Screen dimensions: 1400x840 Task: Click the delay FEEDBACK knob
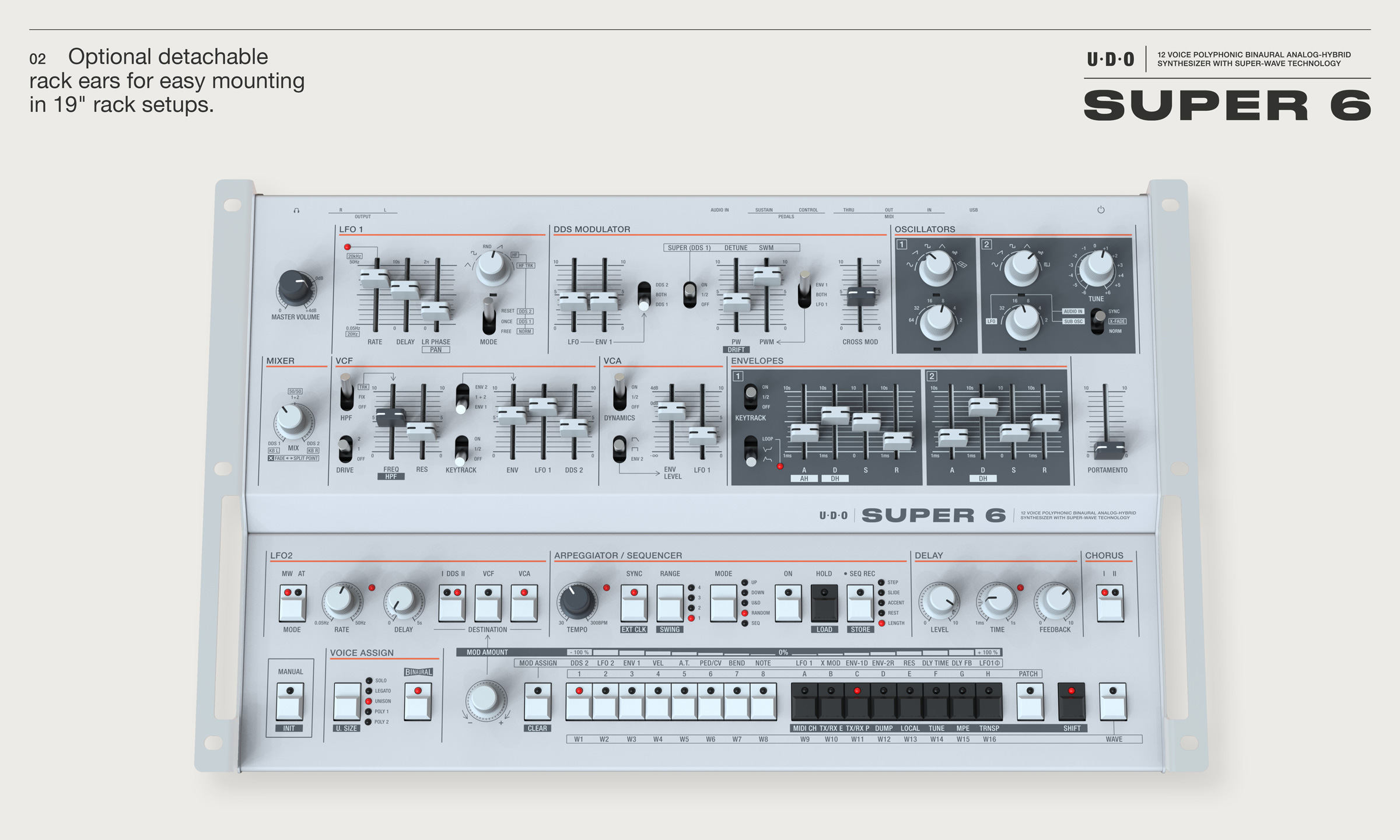1056,601
